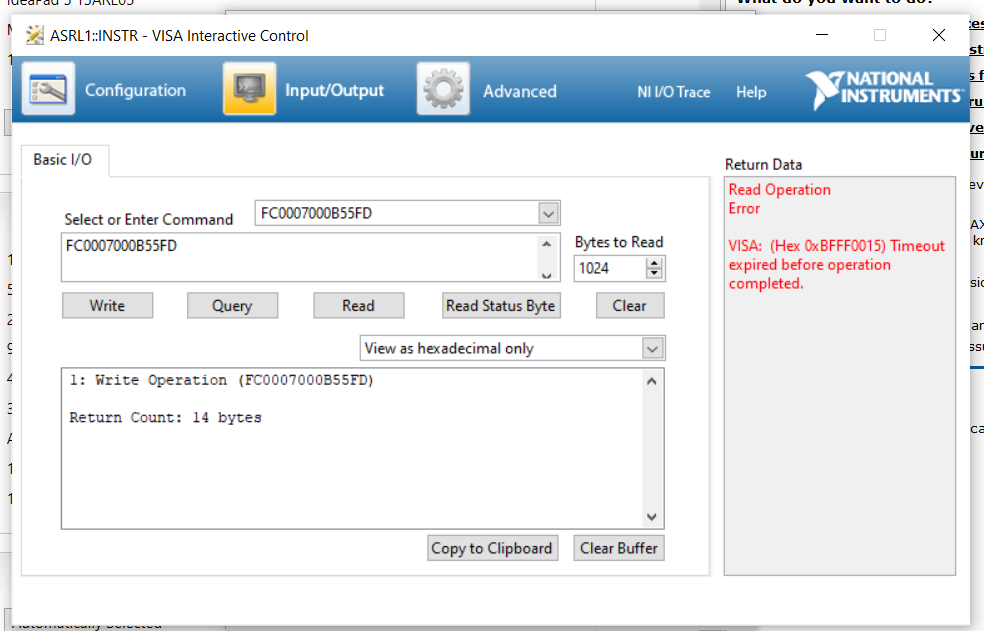Click the Return Data label
This screenshot has height=631, width=984.
pyautogui.click(x=763, y=164)
